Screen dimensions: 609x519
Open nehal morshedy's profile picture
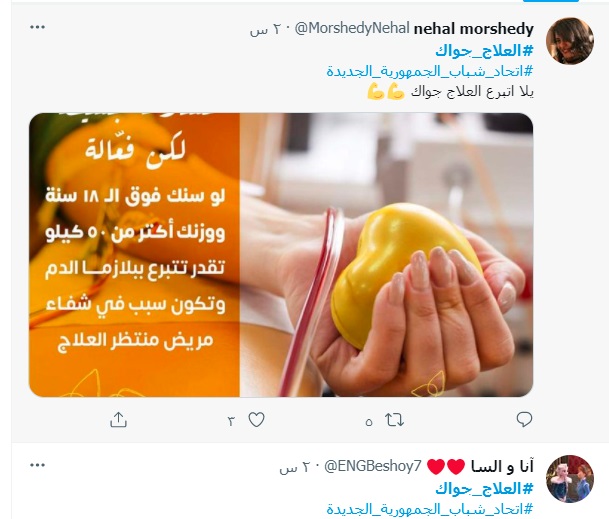(x=570, y=41)
